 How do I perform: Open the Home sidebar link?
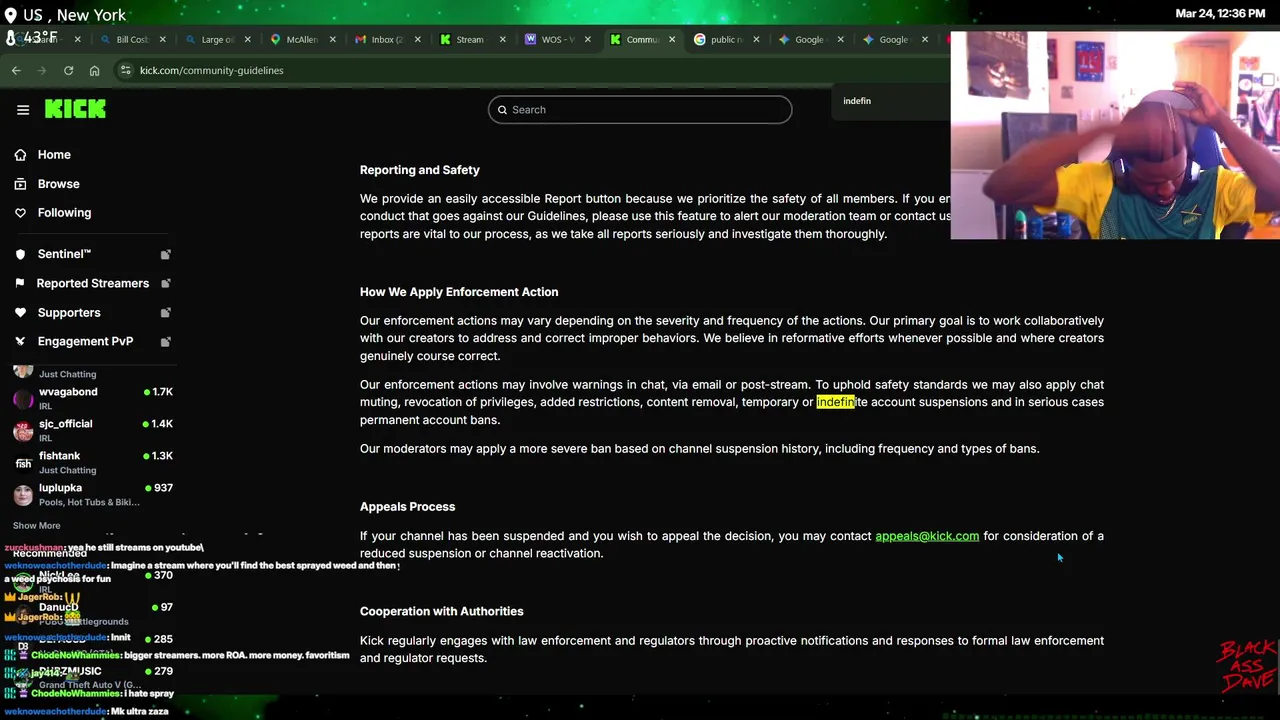point(54,155)
